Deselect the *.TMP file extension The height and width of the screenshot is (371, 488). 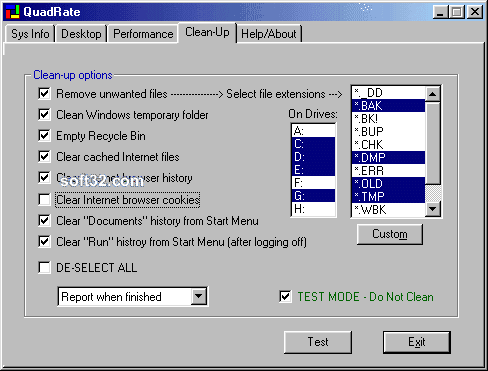click(x=389, y=197)
